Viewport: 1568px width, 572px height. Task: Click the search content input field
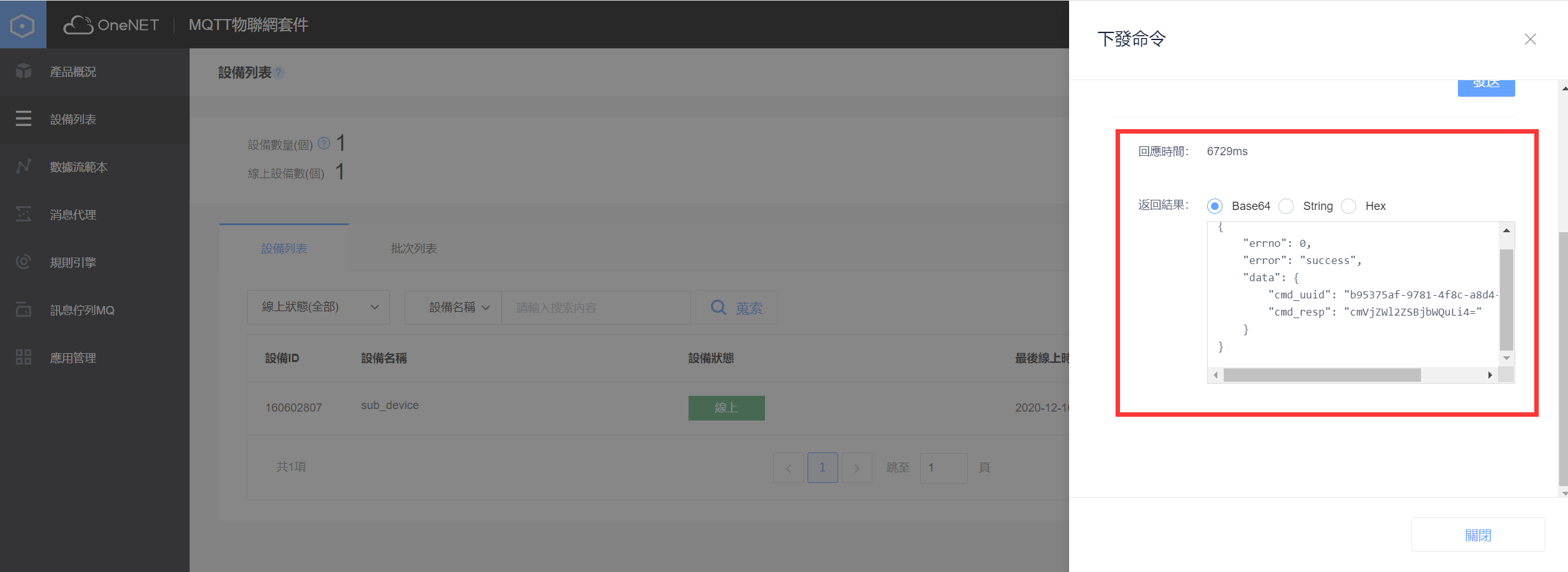click(596, 308)
